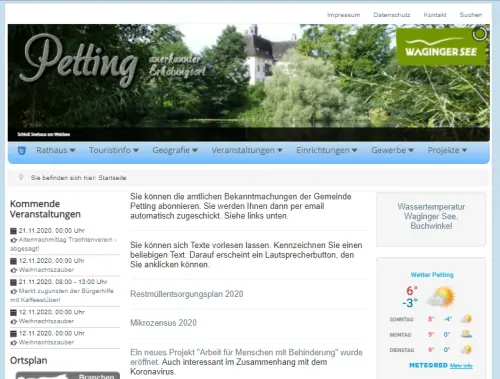
Task: Click the hand icon beside Markt zugunsten der Bürgerhilfe
Action: tap(14, 291)
